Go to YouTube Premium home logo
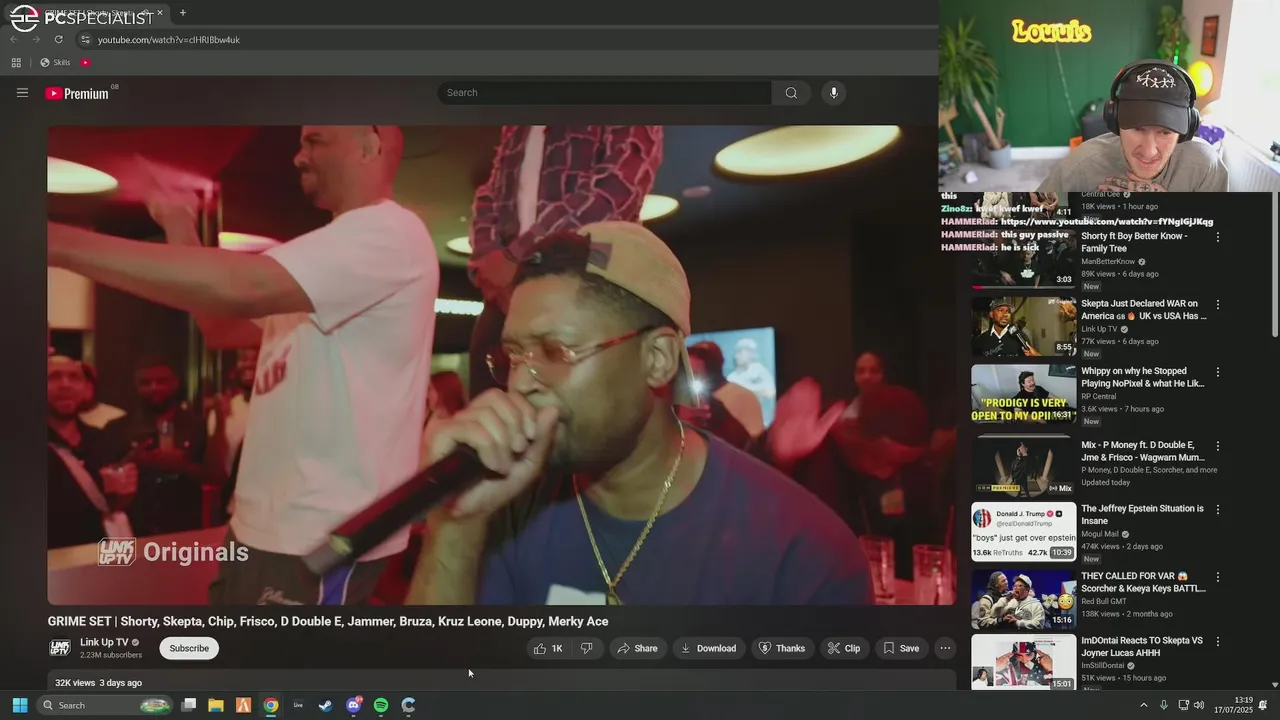 point(77,93)
